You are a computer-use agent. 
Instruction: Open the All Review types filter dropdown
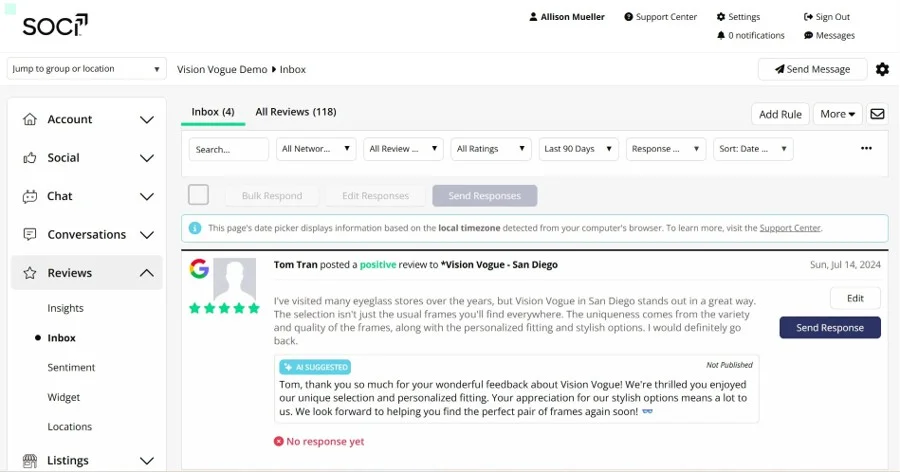tap(404, 149)
